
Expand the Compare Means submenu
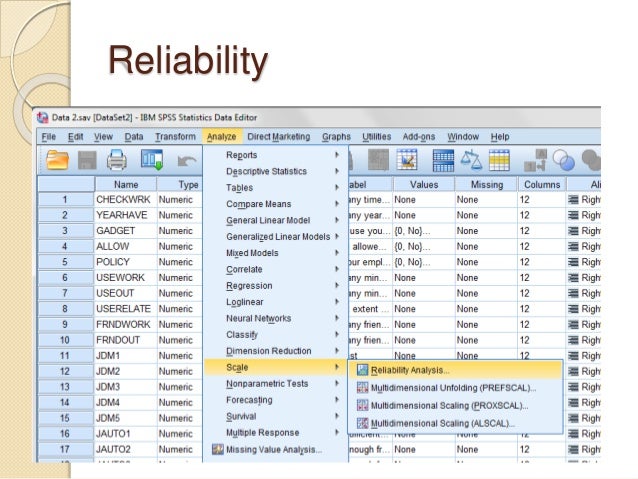pos(276,204)
